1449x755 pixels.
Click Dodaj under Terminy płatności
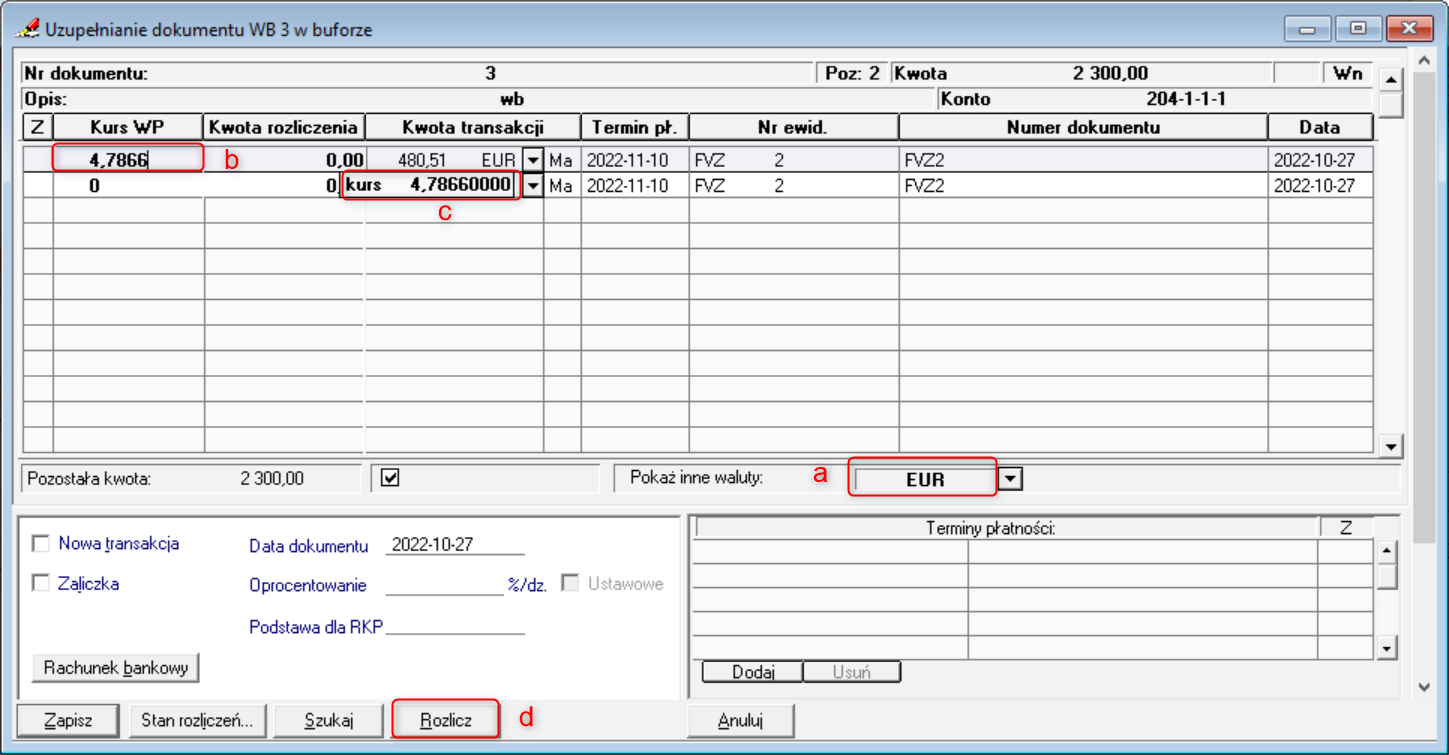pos(753,672)
